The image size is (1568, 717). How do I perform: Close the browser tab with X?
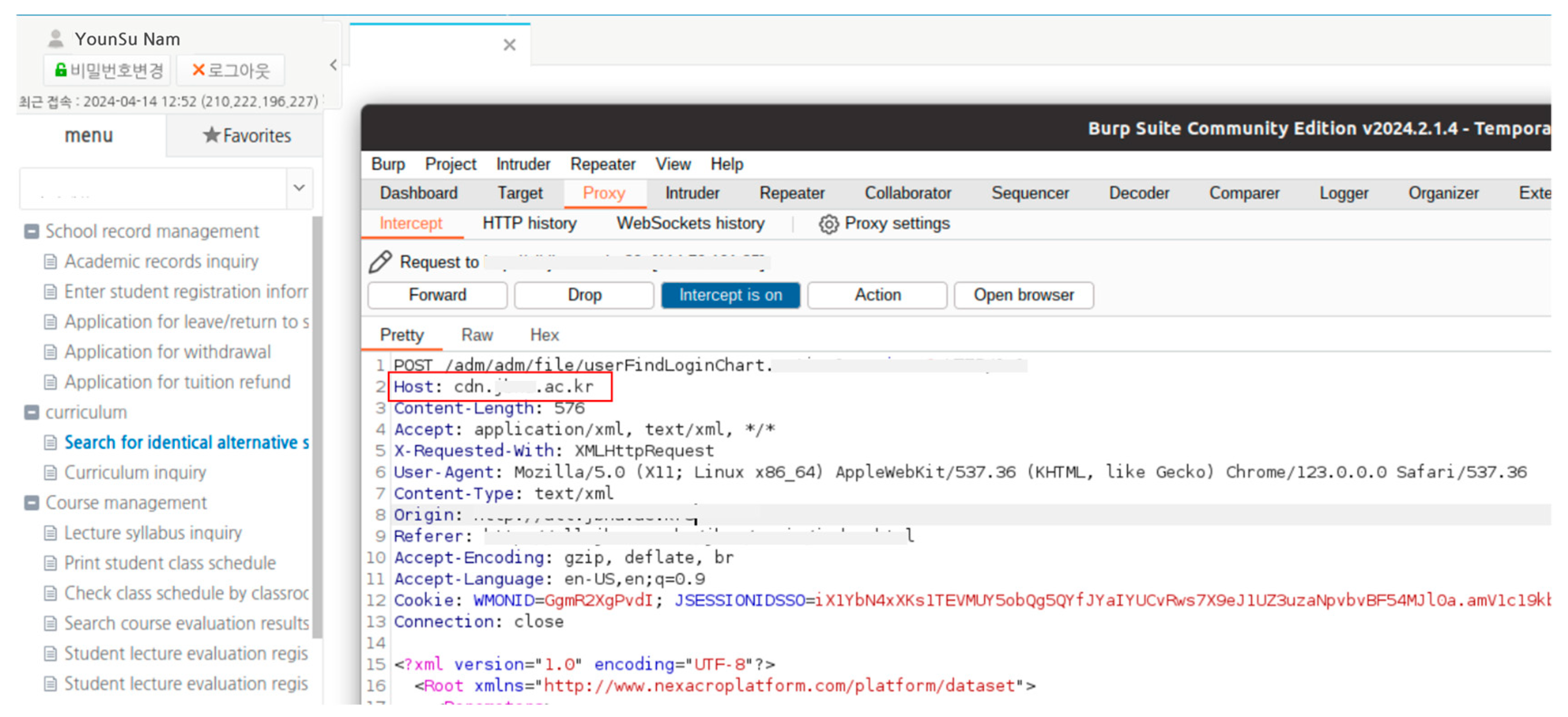pyautogui.click(x=510, y=45)
